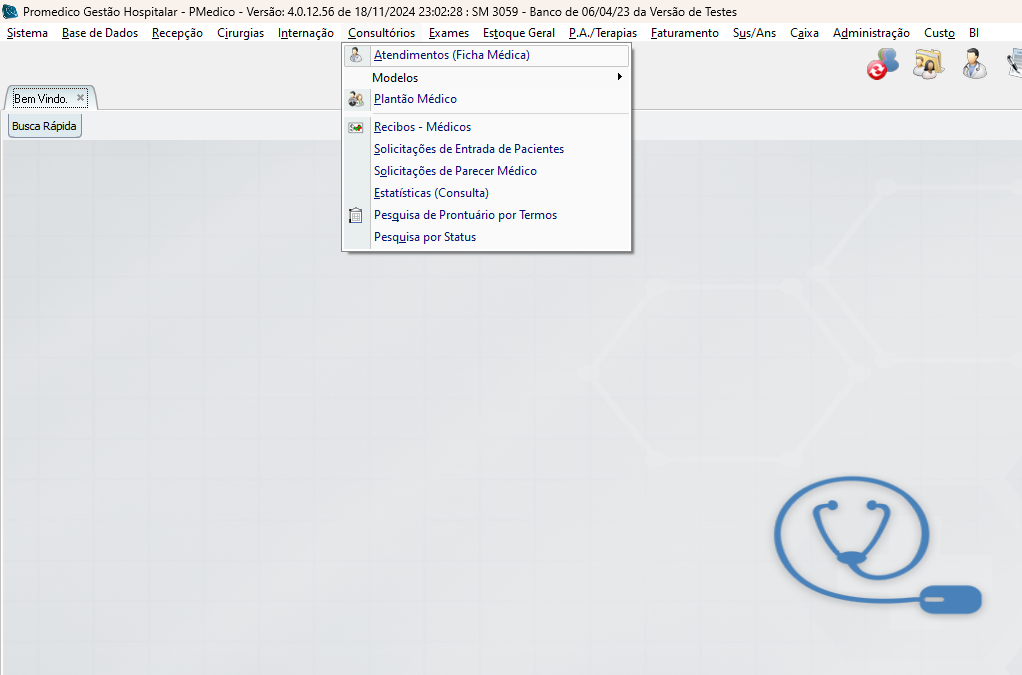The image size is (1022, 675).
Task: Switch to the Bem Vindo tab
Action: tap(40, 99)
